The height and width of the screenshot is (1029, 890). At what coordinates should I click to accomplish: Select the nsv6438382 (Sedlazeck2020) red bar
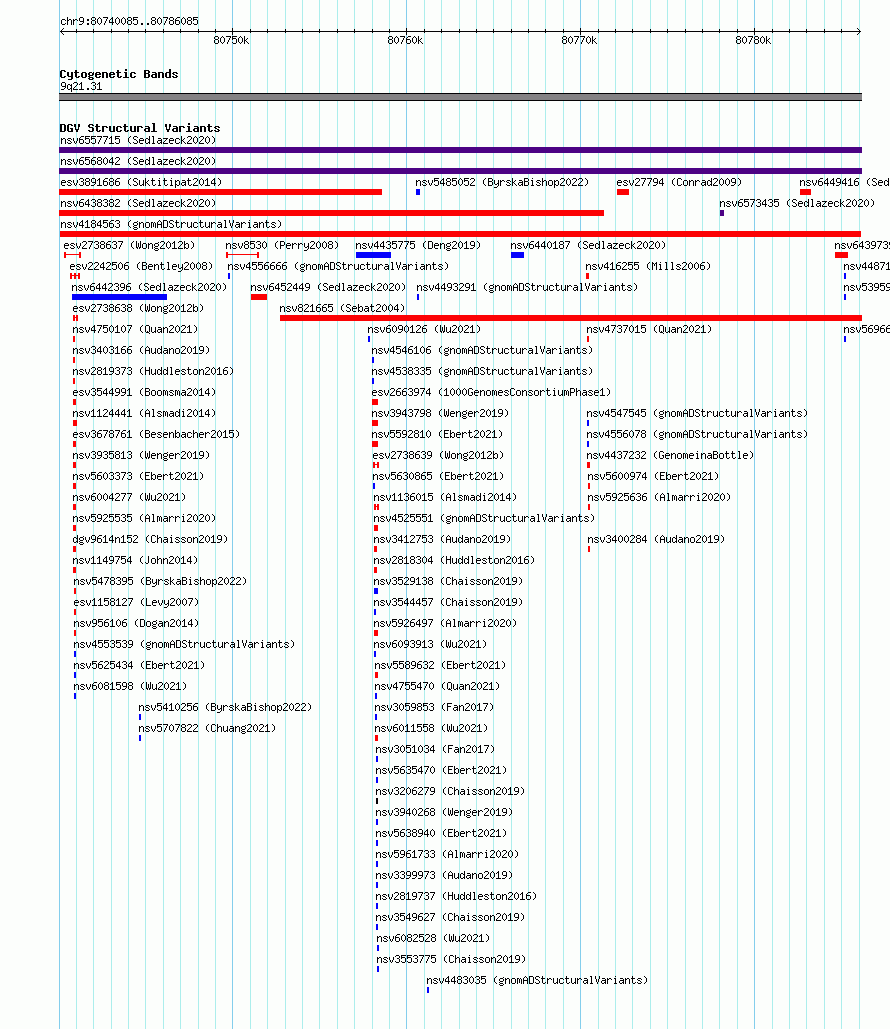click(x=331, y=213)
